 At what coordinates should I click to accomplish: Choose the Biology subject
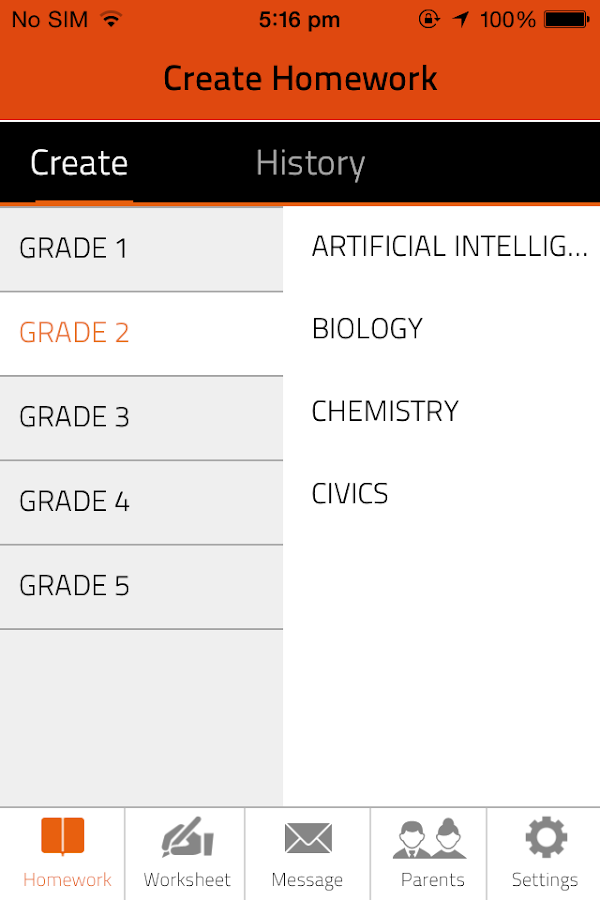[x=368, y=329]
